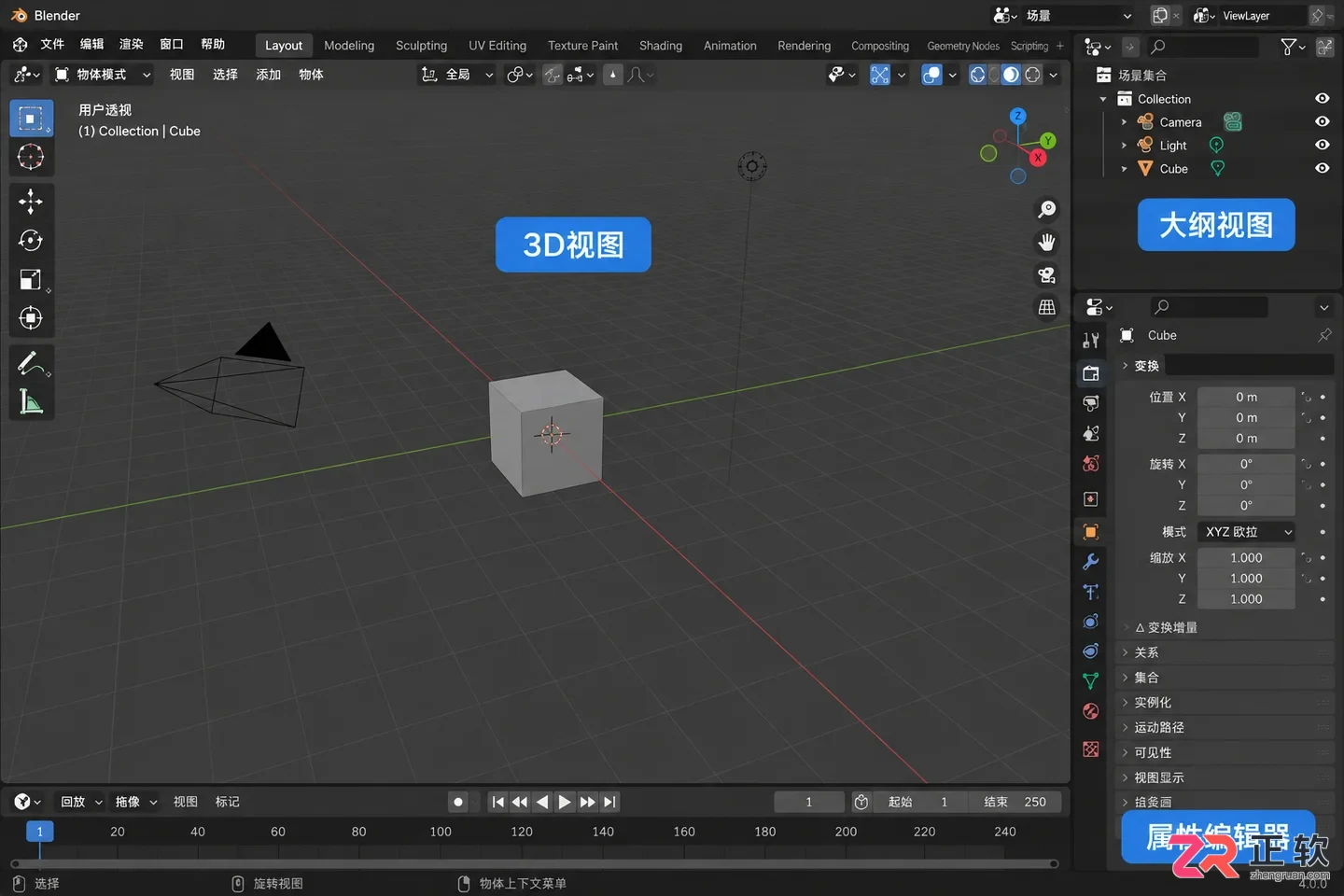The width and height of the screenshot is (1344, 896).
Task: Expand the 可见性 panel in properties
Action: pyautogui.click(x=1225, y=752)
